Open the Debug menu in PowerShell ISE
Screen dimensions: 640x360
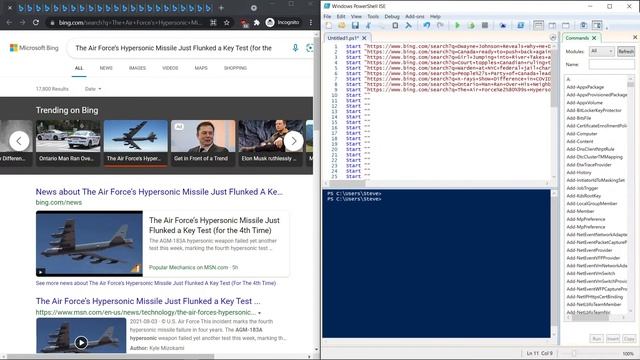pos(392,16)
